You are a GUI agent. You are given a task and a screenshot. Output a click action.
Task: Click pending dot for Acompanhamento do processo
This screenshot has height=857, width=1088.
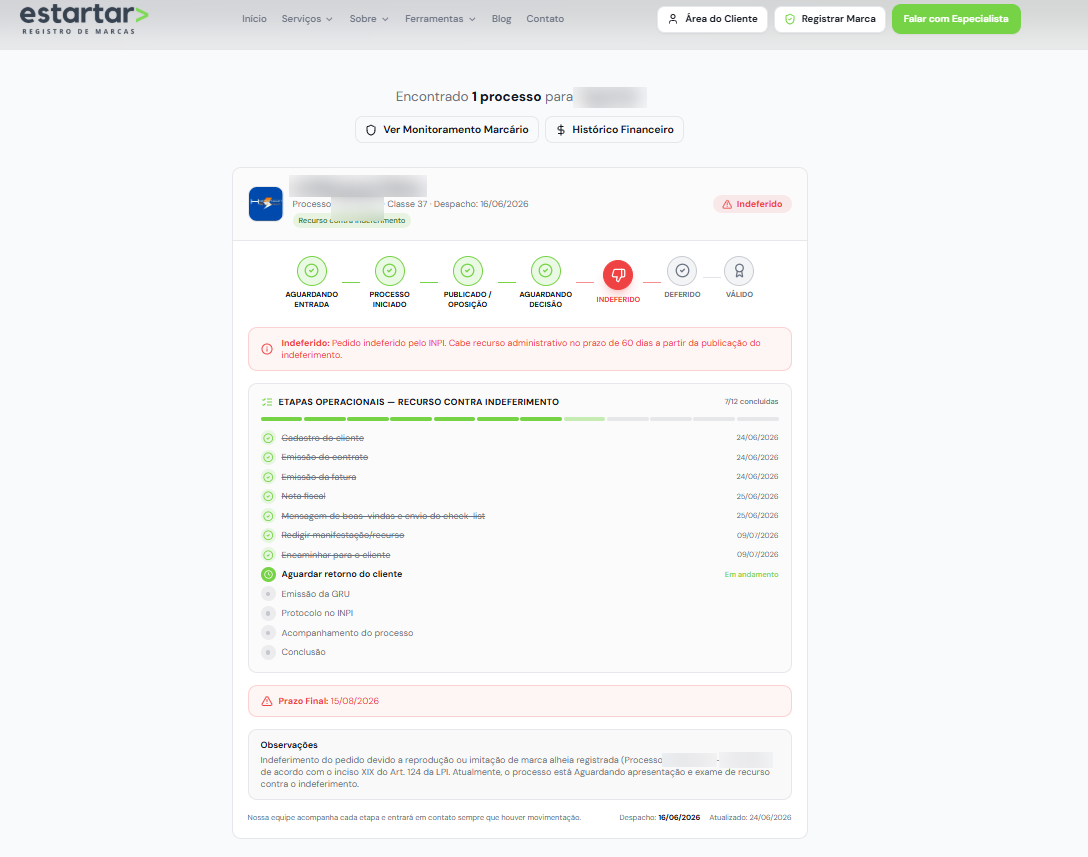point(268,633)
